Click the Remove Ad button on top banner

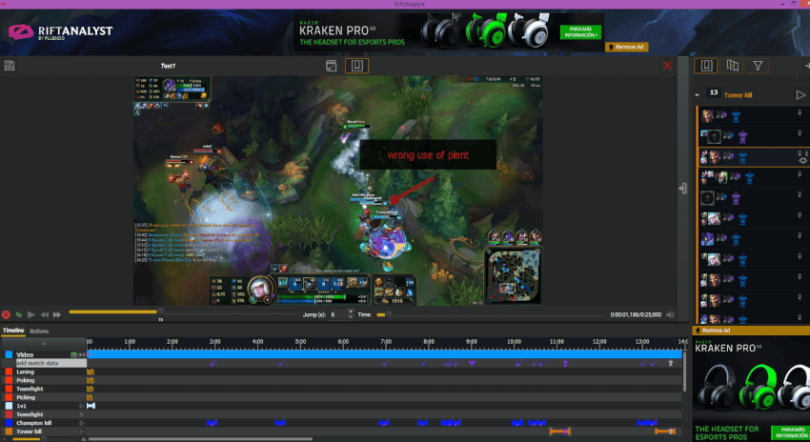click(x=626, y=47)
